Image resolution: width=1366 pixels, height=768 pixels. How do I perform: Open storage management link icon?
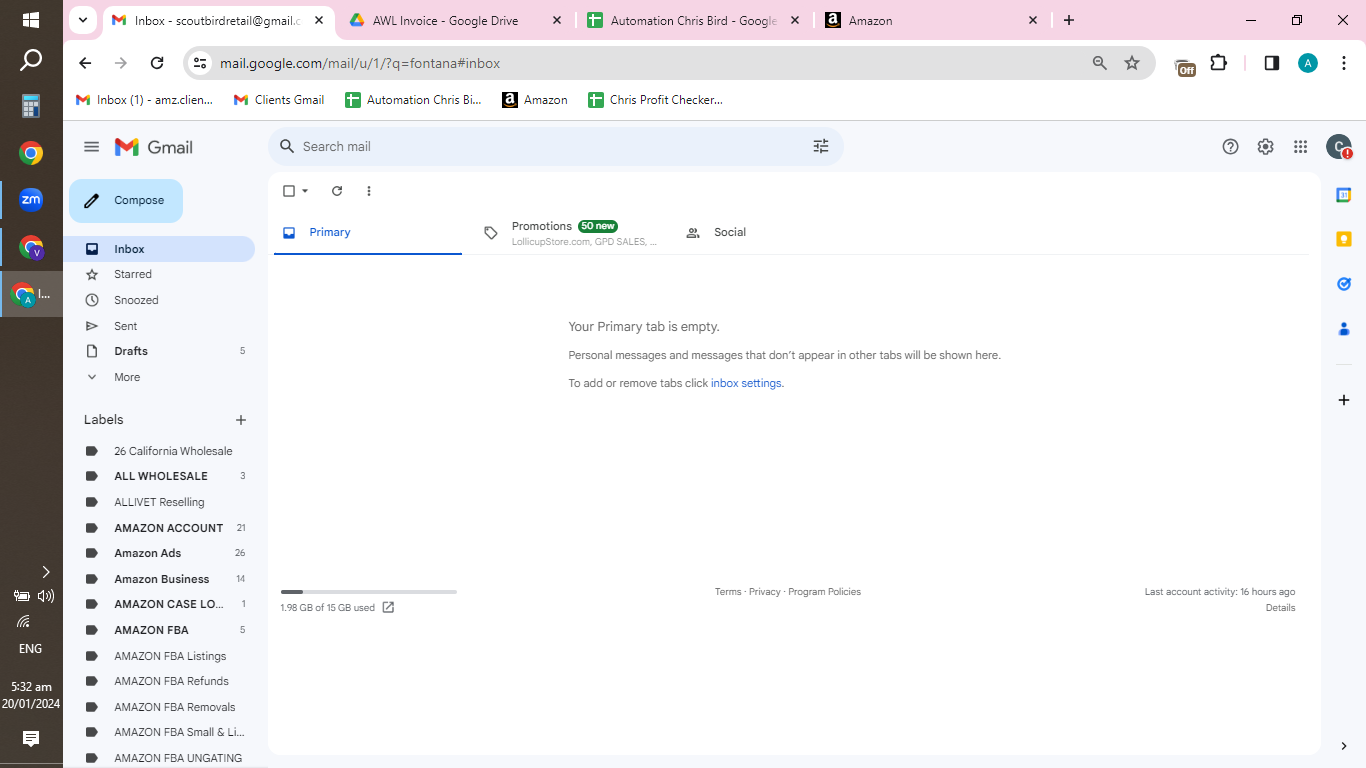point(388,607)
